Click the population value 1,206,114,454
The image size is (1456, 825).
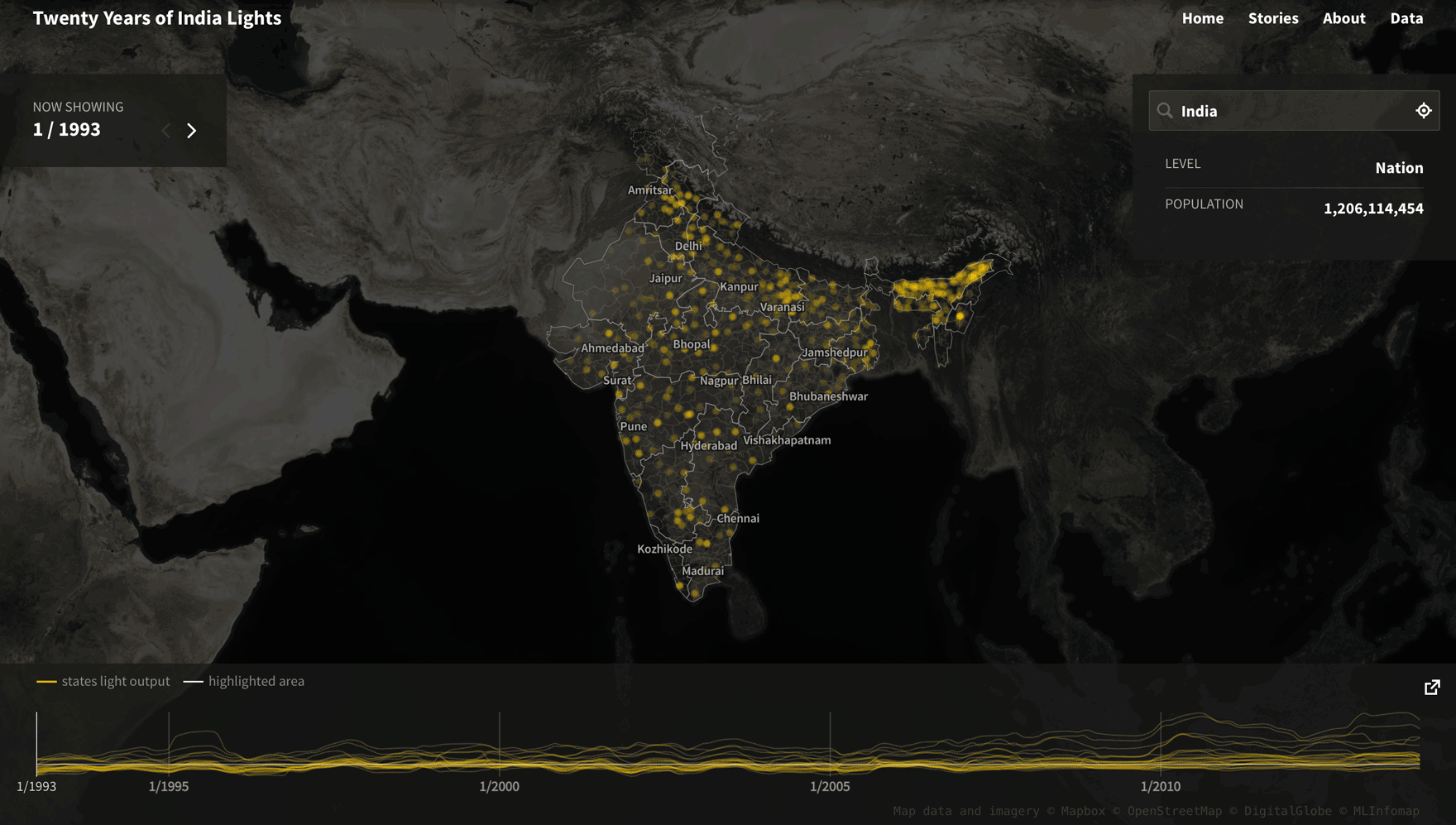coord(1373,209)
